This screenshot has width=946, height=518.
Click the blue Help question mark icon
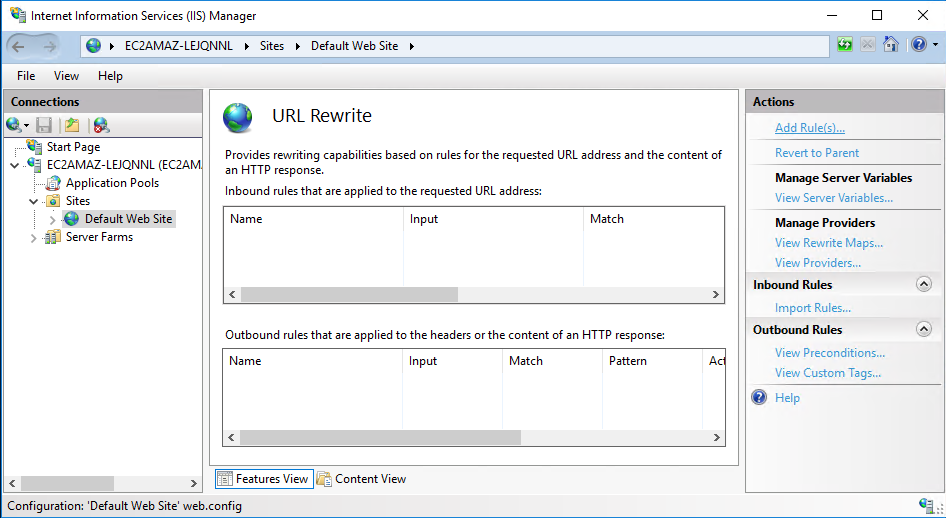click(x=918, y=45)
